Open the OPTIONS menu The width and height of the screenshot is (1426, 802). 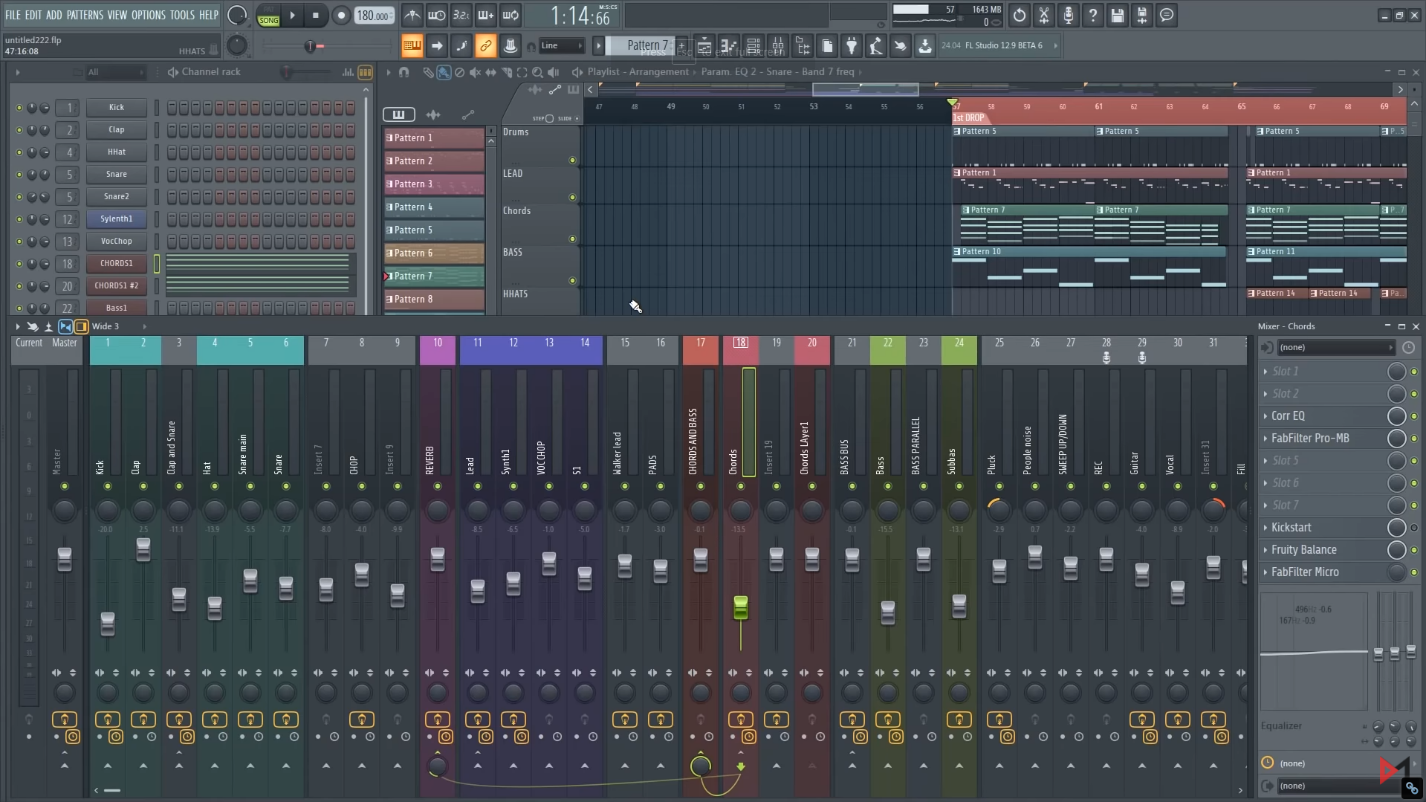click(x=148, y=15)
